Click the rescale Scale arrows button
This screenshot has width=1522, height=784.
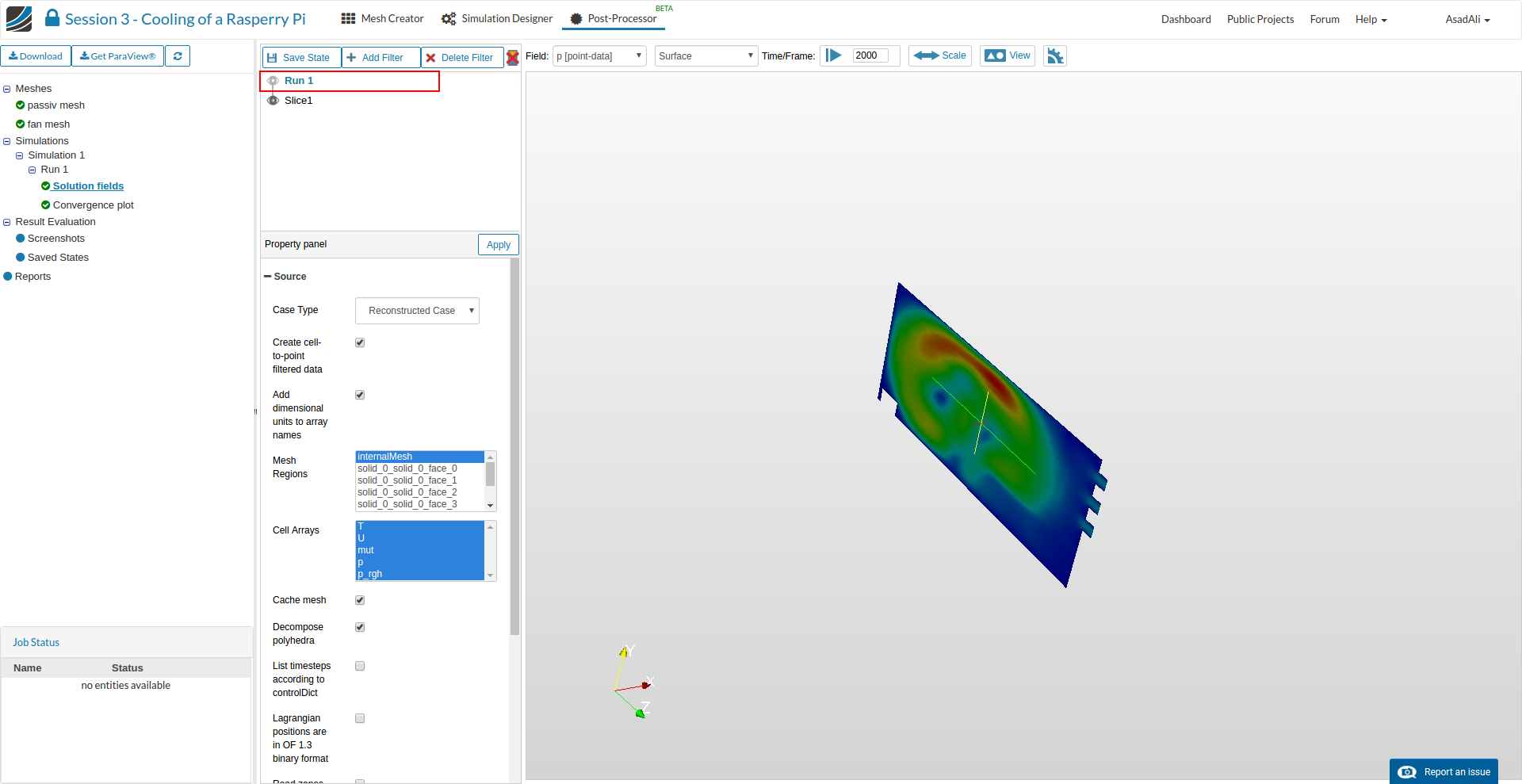click(939, 55)
